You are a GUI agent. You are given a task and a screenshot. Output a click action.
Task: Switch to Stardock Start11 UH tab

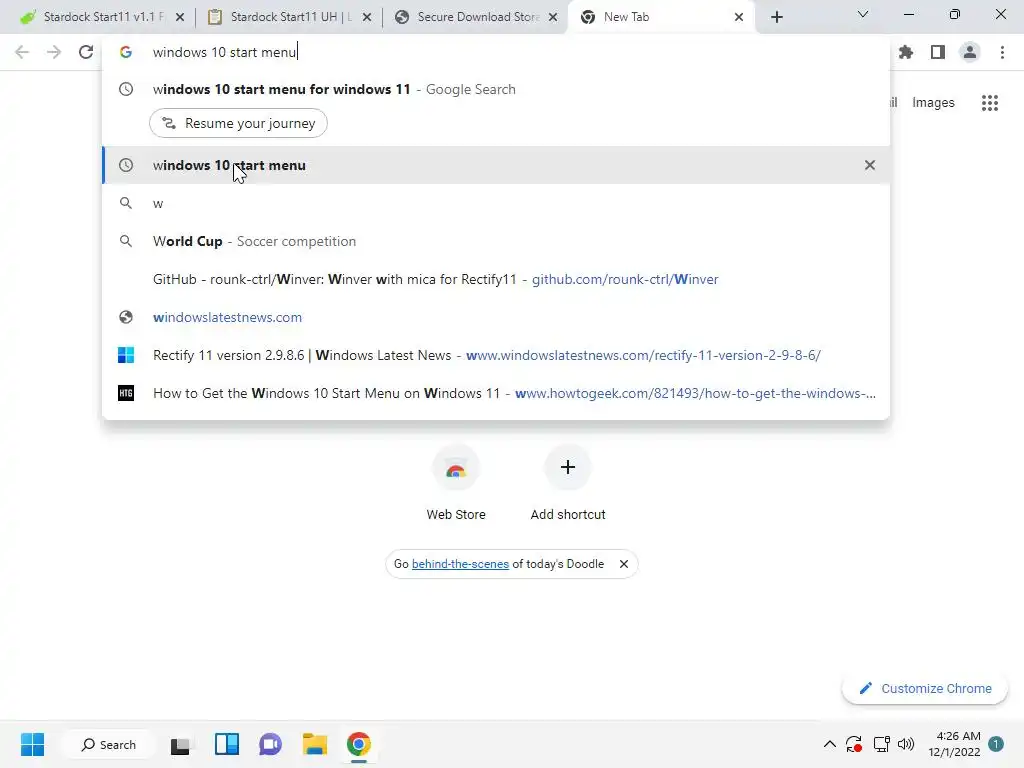pos(289,17)
